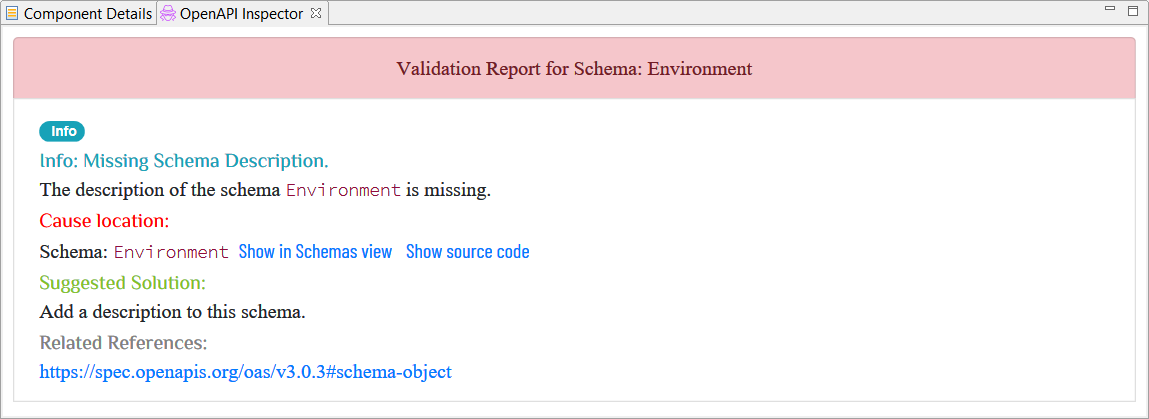
Task: Click the Component Details tab icon
Action: point(12,13)
